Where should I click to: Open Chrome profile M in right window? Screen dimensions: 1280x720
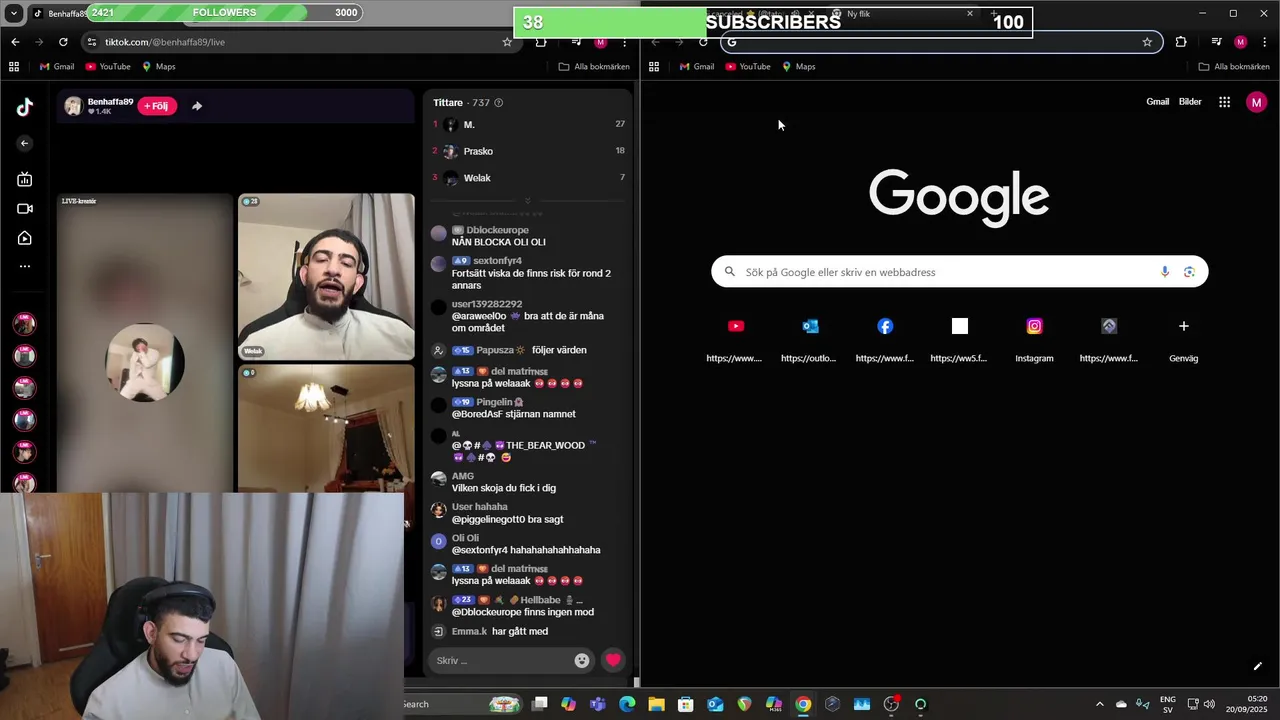[x=1241, y=42]
